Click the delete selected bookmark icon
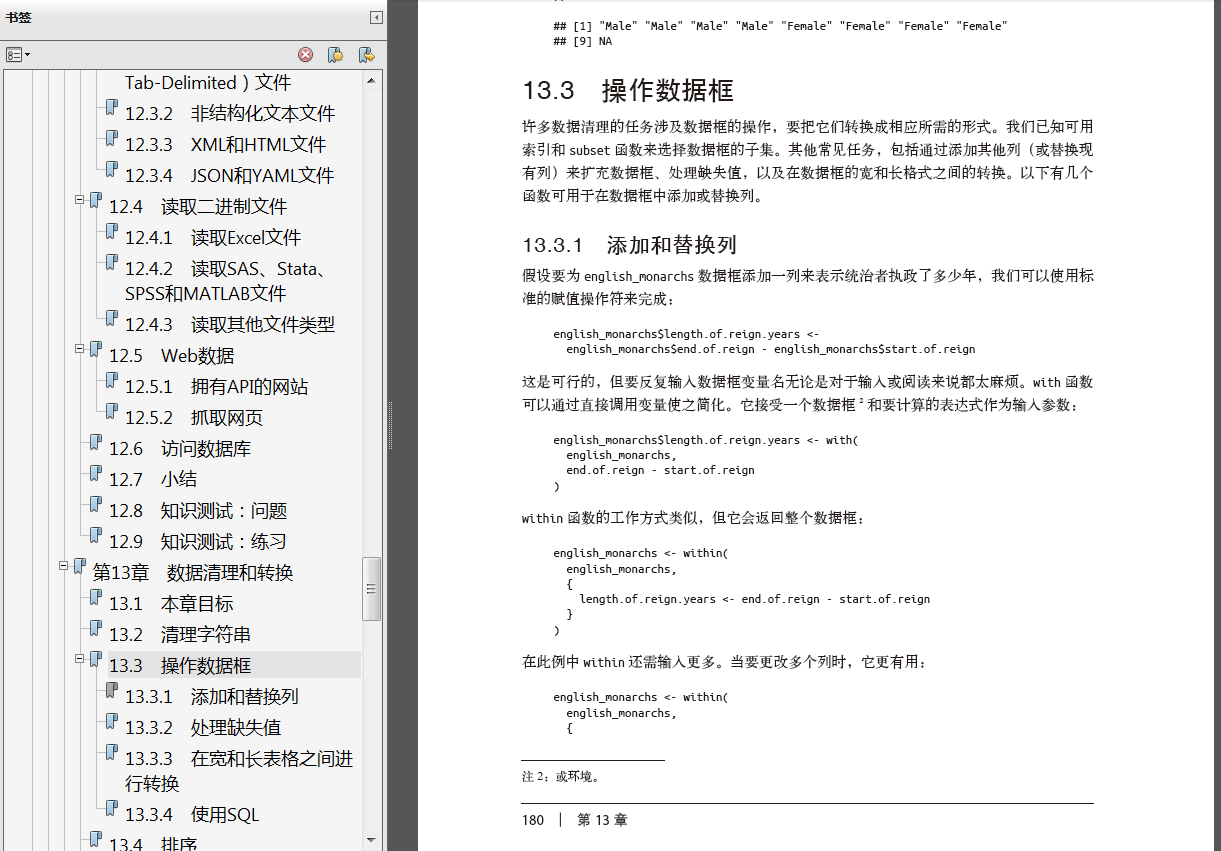This screenshot has height=851, width=1221. click(306, 55)
